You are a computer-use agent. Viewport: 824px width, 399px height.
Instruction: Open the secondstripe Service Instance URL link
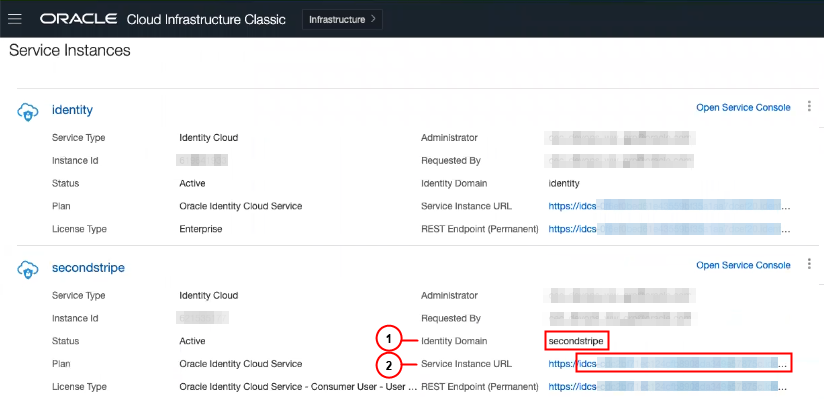coord(669,364)
